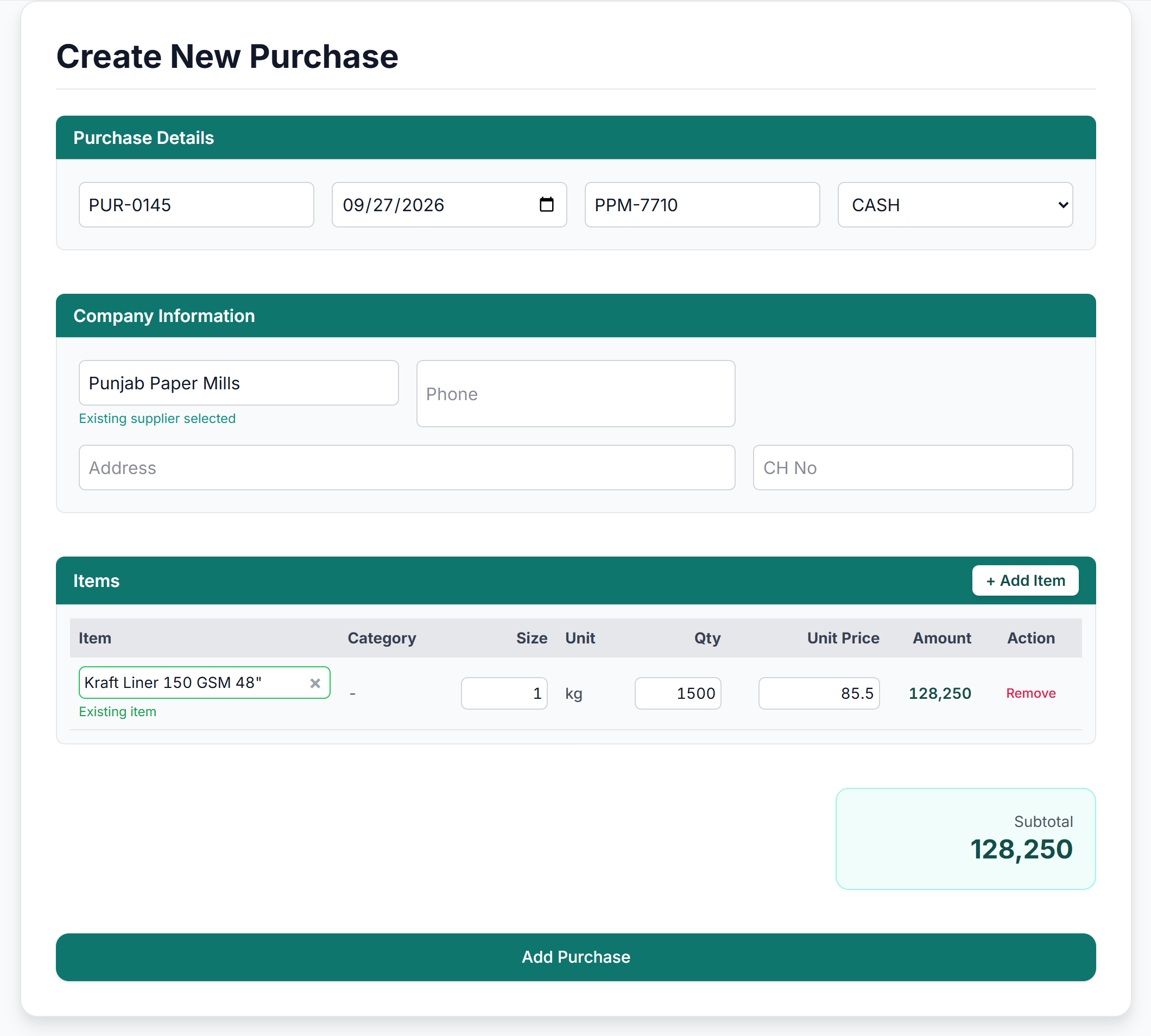Submit with the Add Purchase button
The height and width of the screenshot is (1036, 1151).
pyautogui.click(x=575, y=957)
